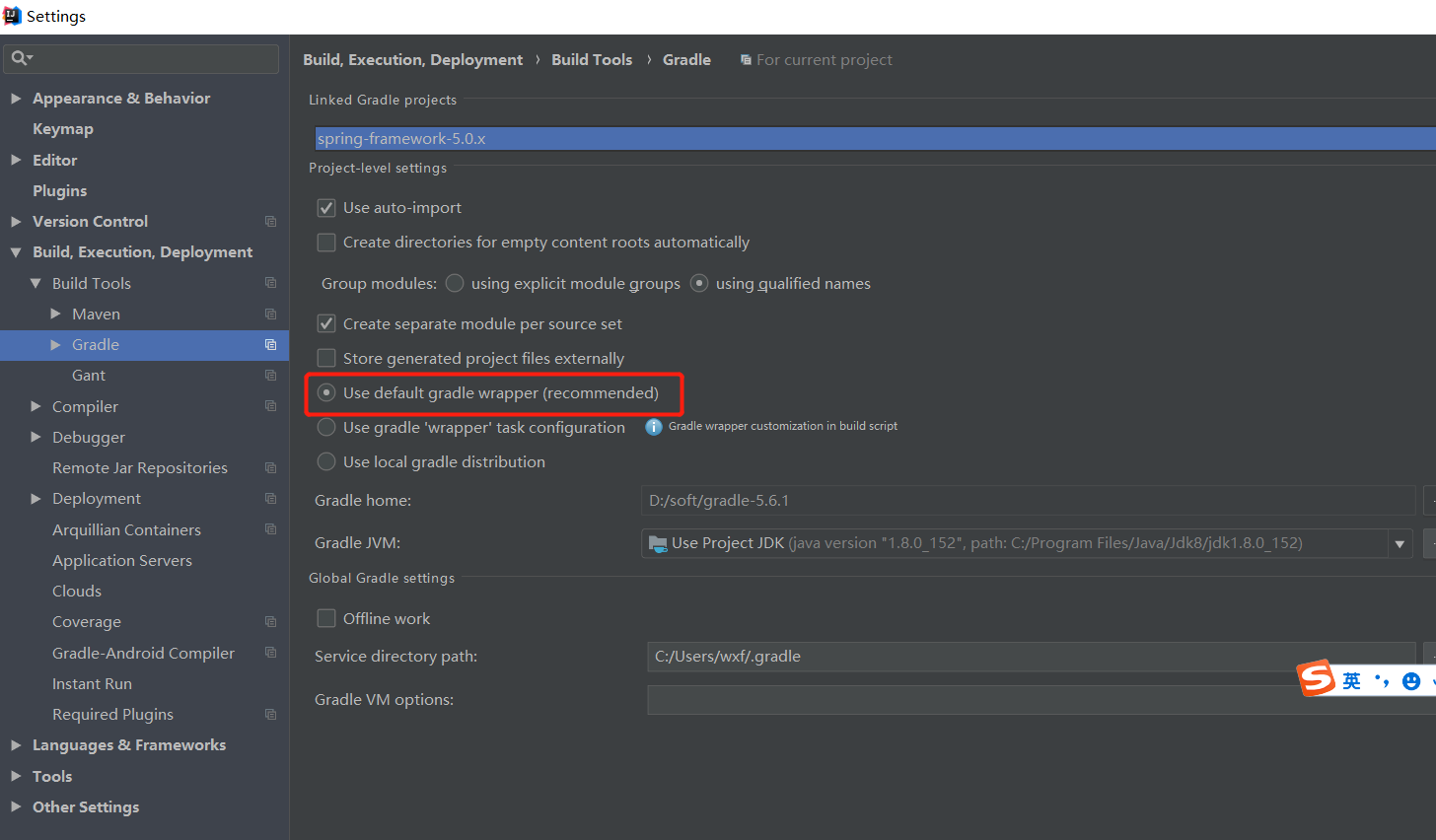
Task: Expand the Debugger node arrow
Action: (36, 437)
